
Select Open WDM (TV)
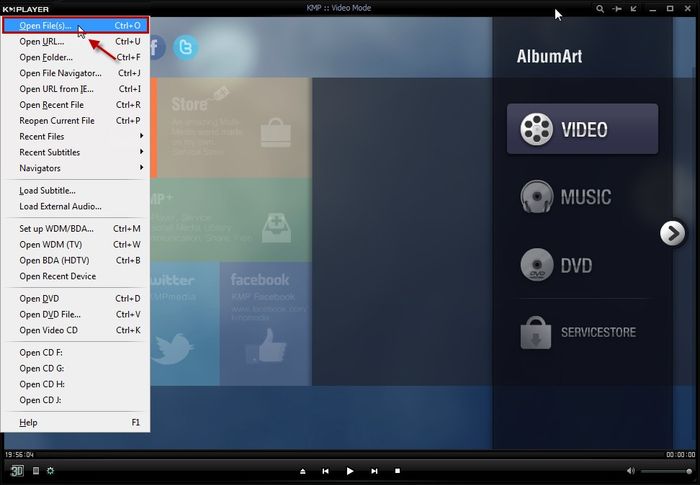[75, 245]
